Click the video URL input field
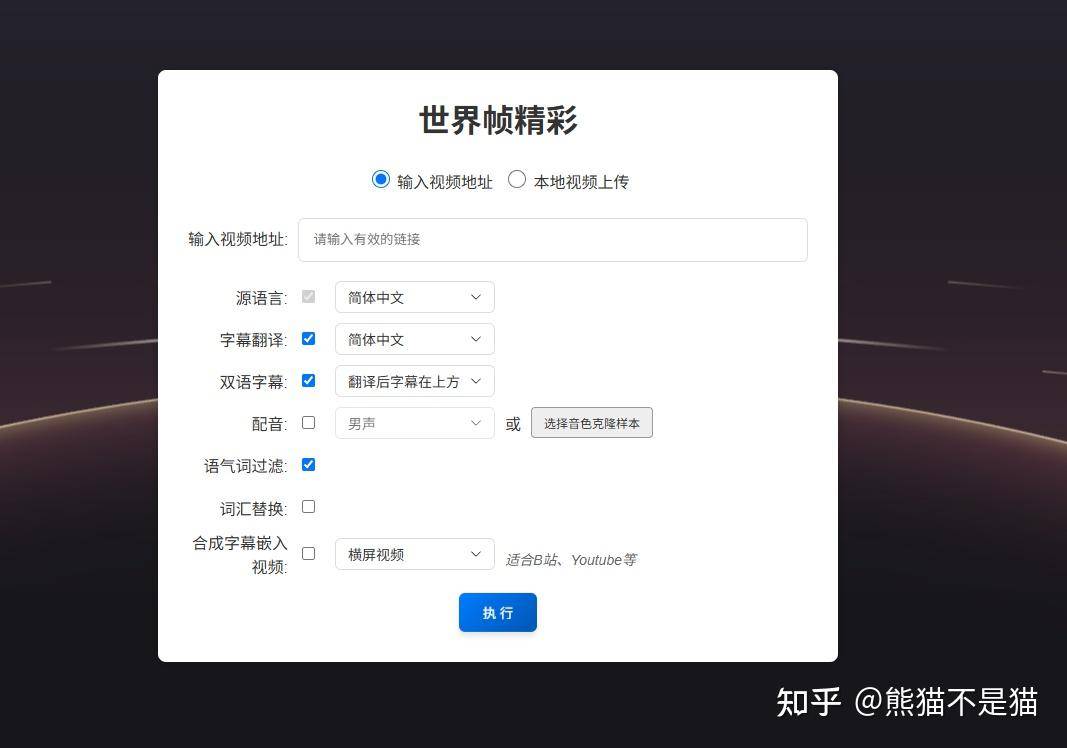This screenshot has height=748, width=1067. [x=553, y=240]
